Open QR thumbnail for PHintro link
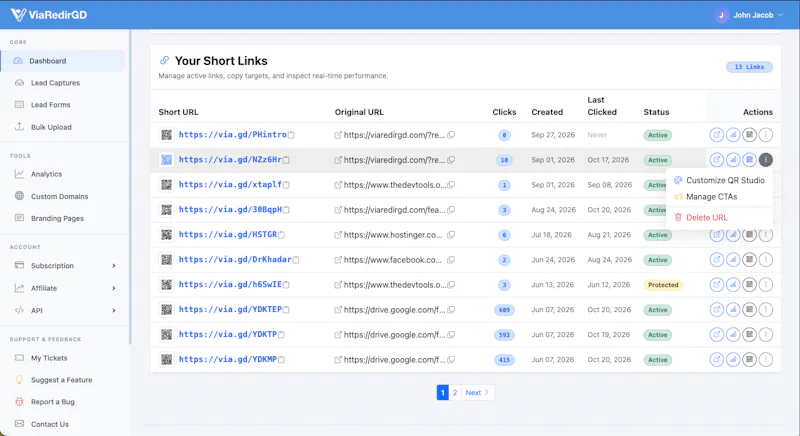The width and height of the screenshot is (800, 436). (x=166, y=135)
